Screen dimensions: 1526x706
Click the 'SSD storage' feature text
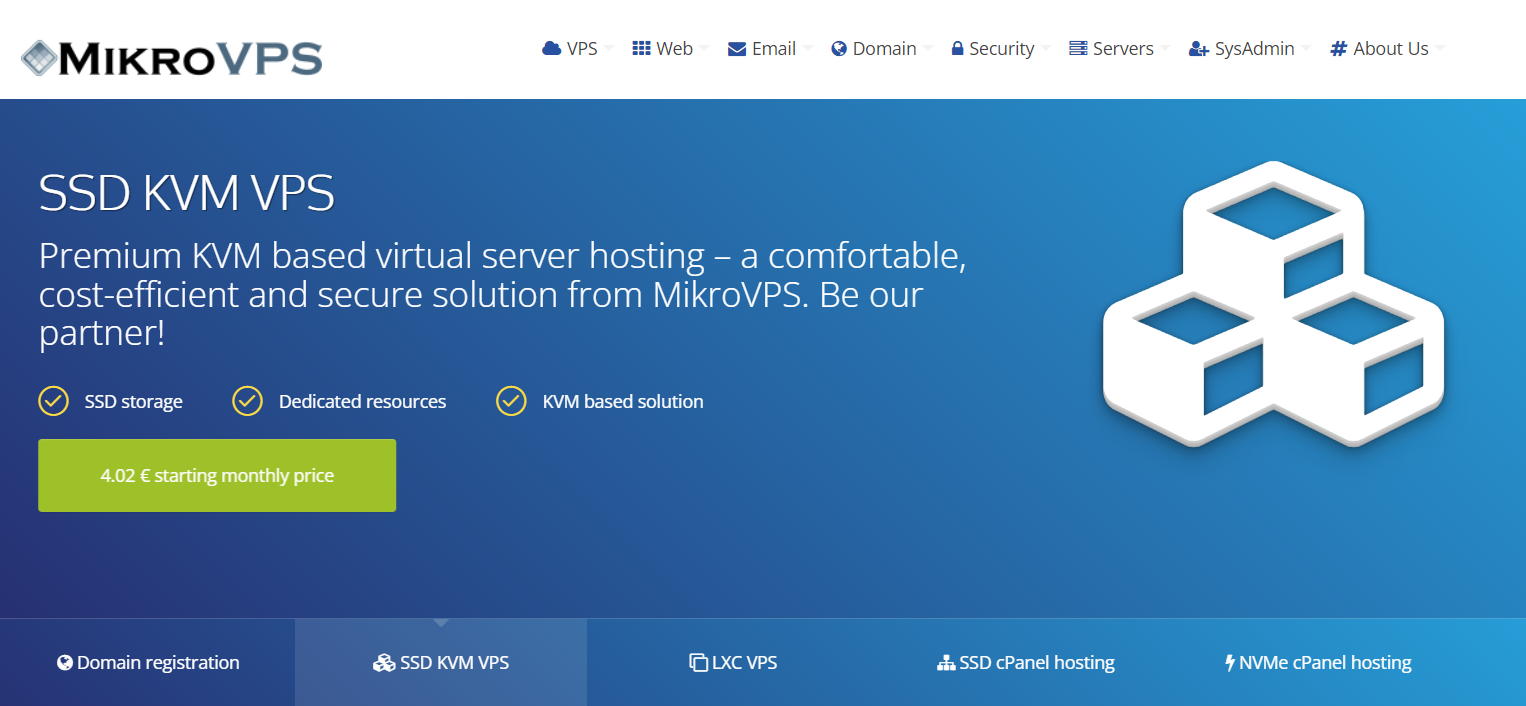point(134,401)
